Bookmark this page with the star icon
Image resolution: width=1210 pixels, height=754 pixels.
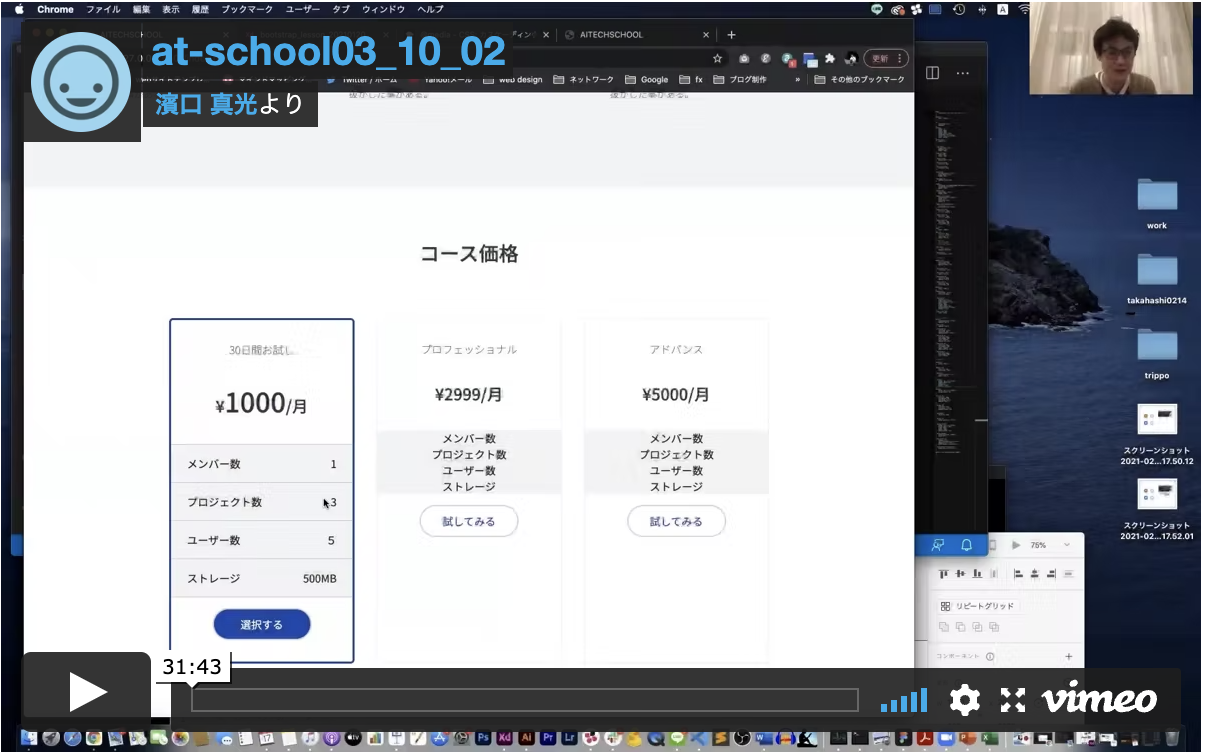click(717, 58)
